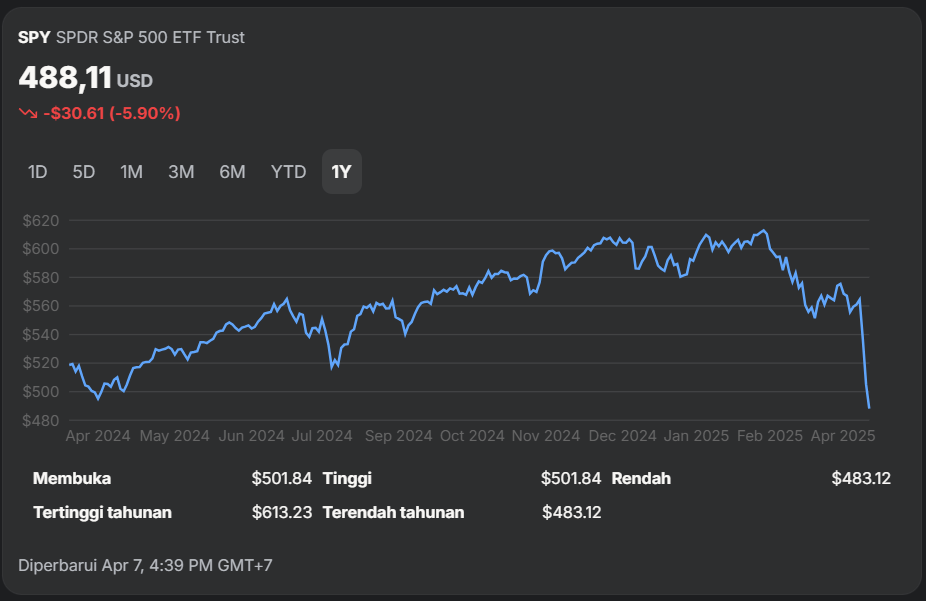The image size is (926, 601).
Task: Click the Nov 2024 axis label
Action: 546,436
